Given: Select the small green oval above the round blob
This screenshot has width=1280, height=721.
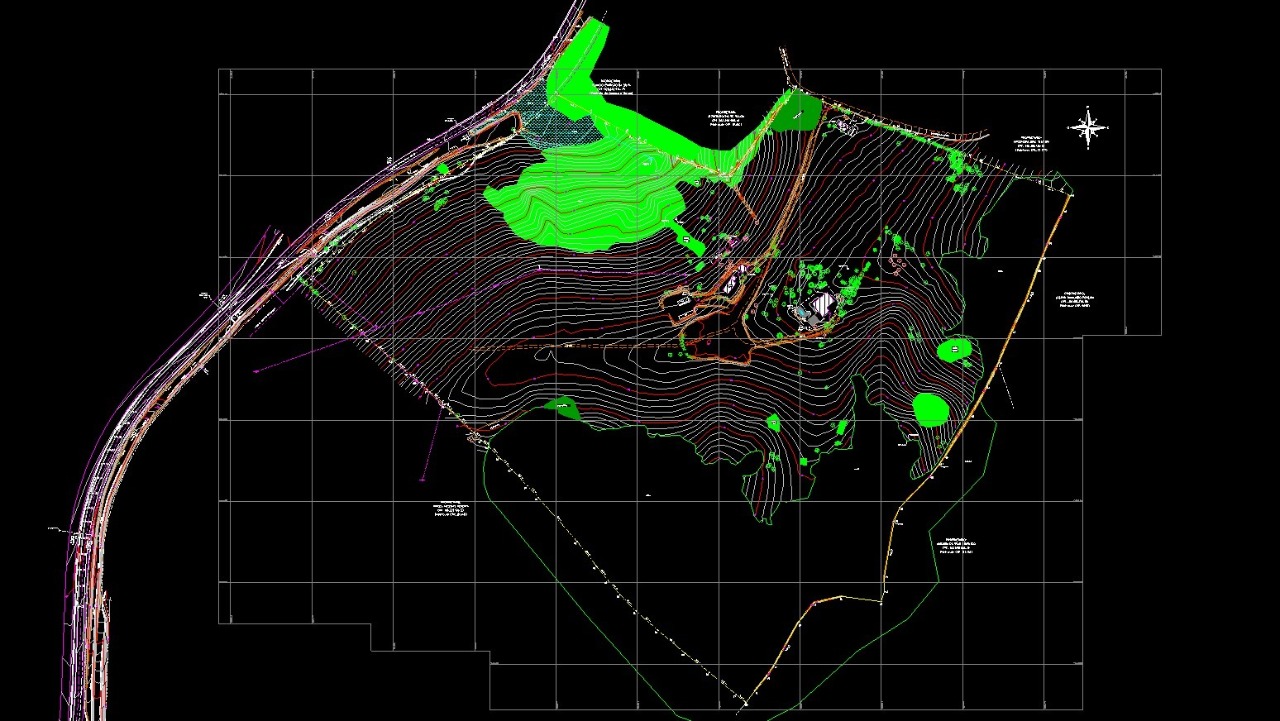Looking at the screenshot, I should (x=955, y=349).
